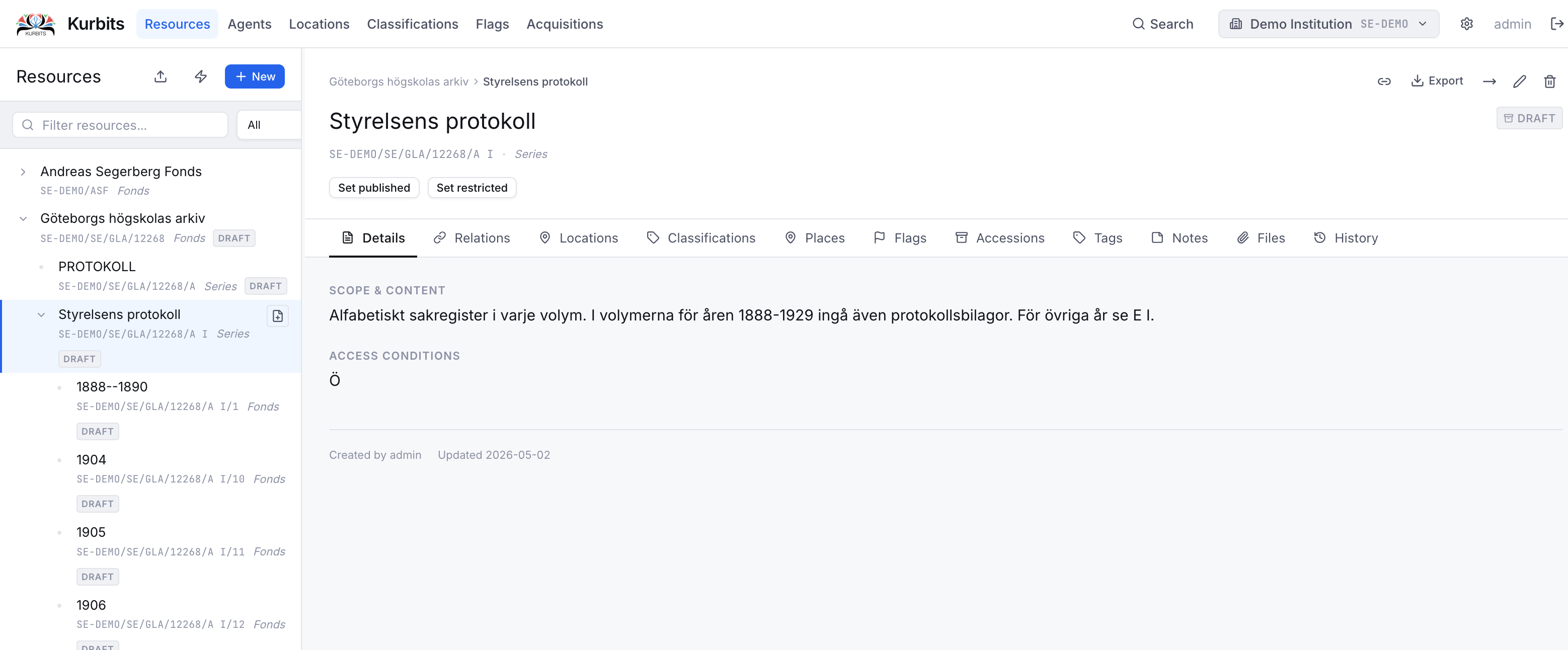1568x650 pixels.
Task: Click Set published button
Action: 374,188
